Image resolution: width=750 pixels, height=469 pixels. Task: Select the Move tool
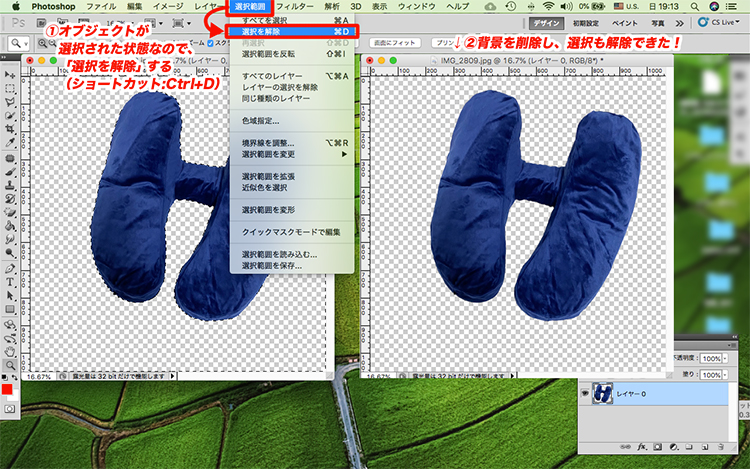point(10,75)
